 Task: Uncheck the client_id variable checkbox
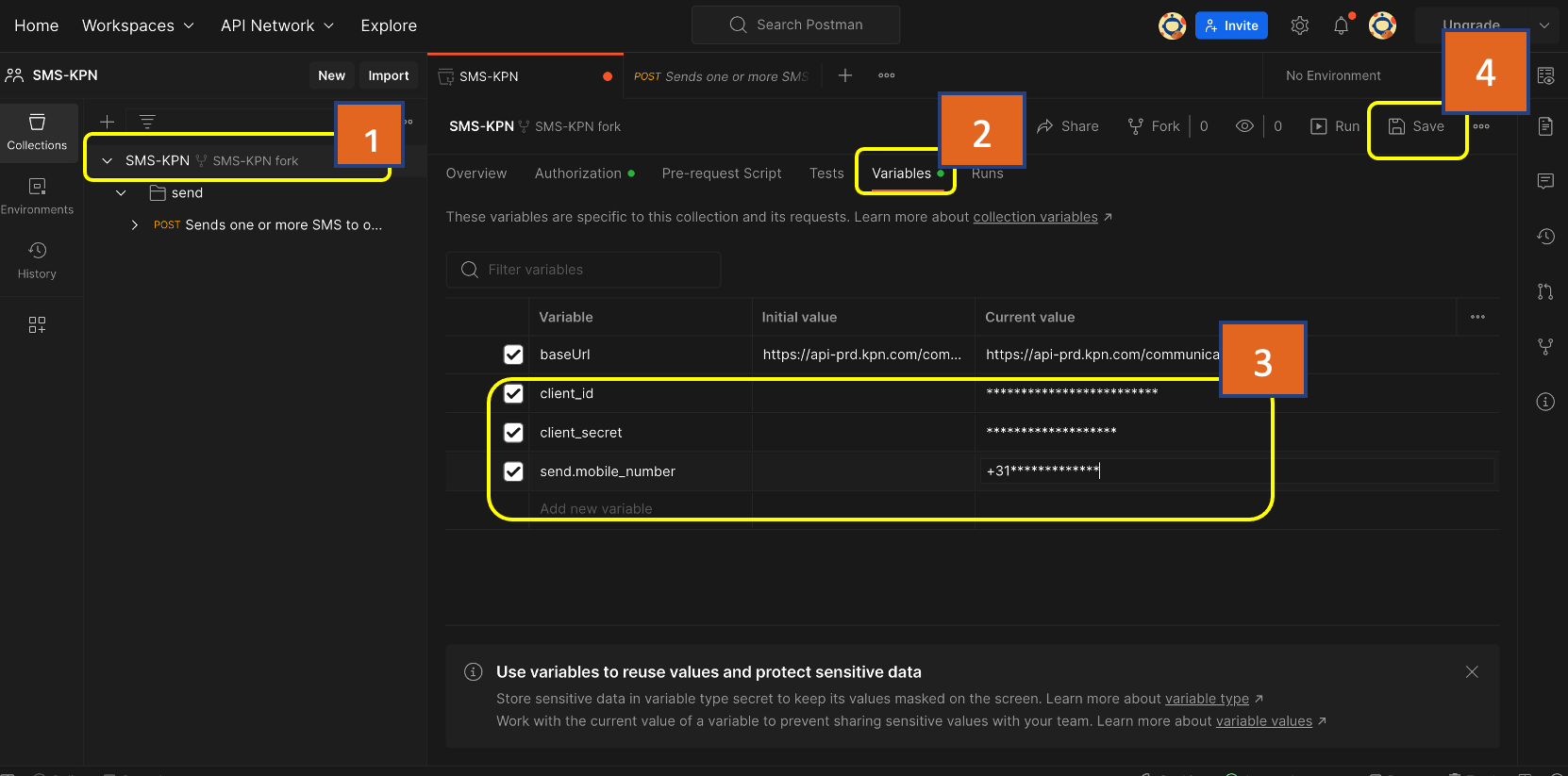point(513,393)
